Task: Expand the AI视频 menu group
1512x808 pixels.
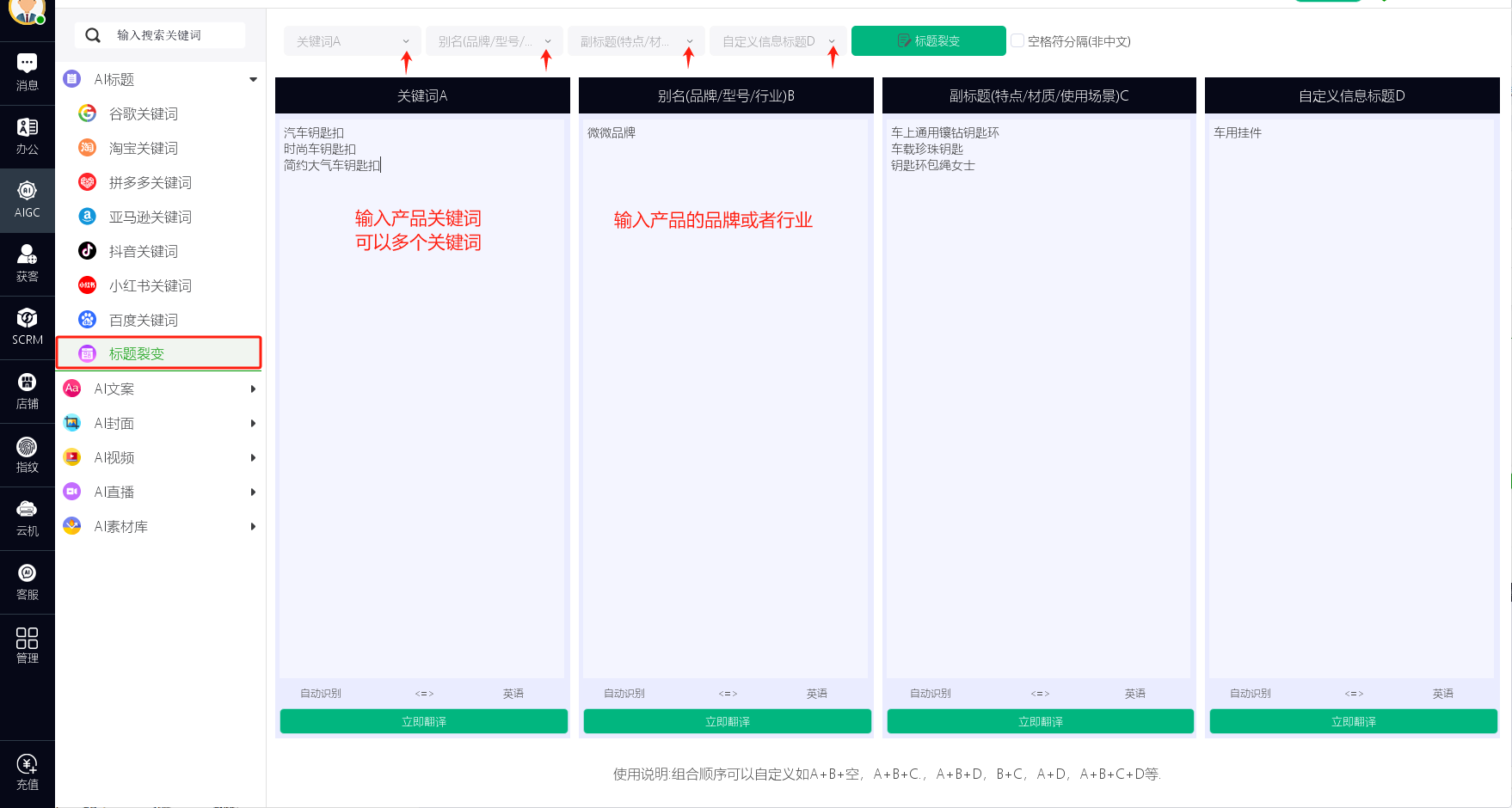Action: [253, 457]
